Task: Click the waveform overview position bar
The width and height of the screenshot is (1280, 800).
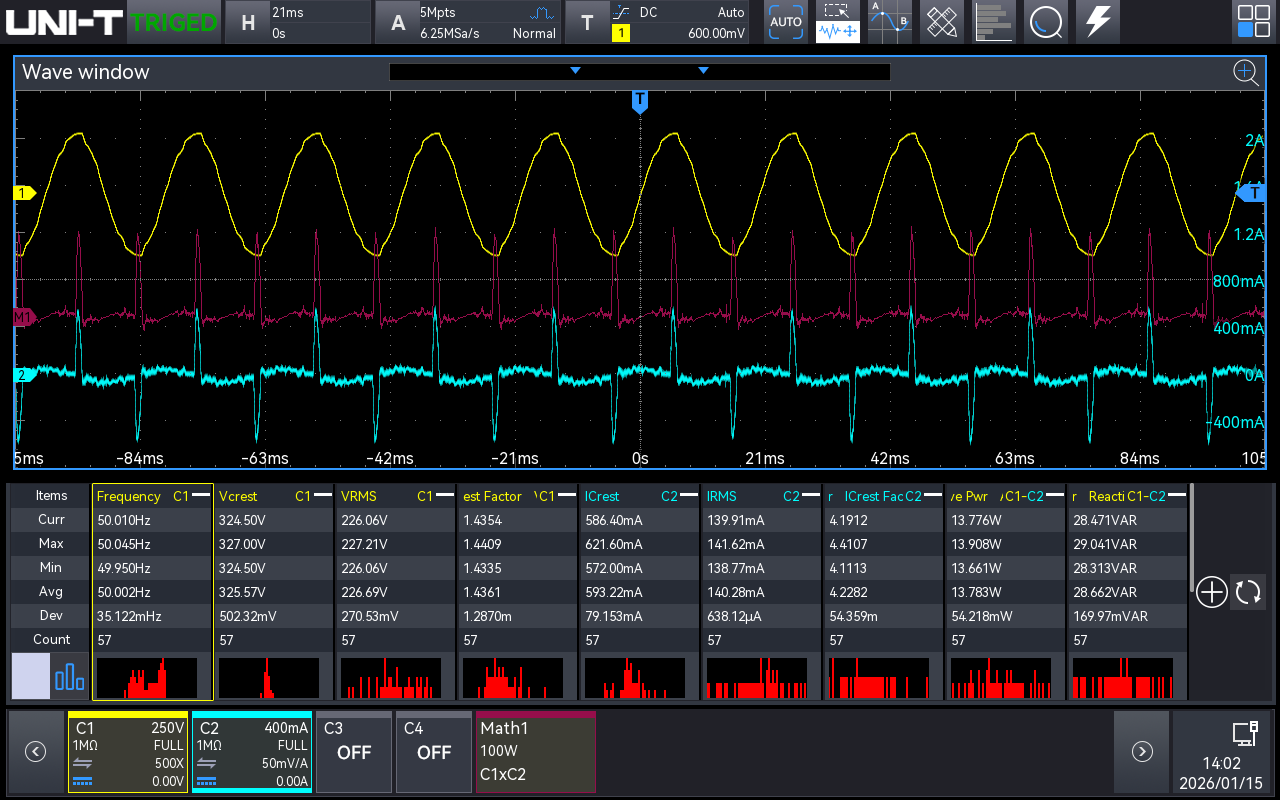Action: coord(640,72)
